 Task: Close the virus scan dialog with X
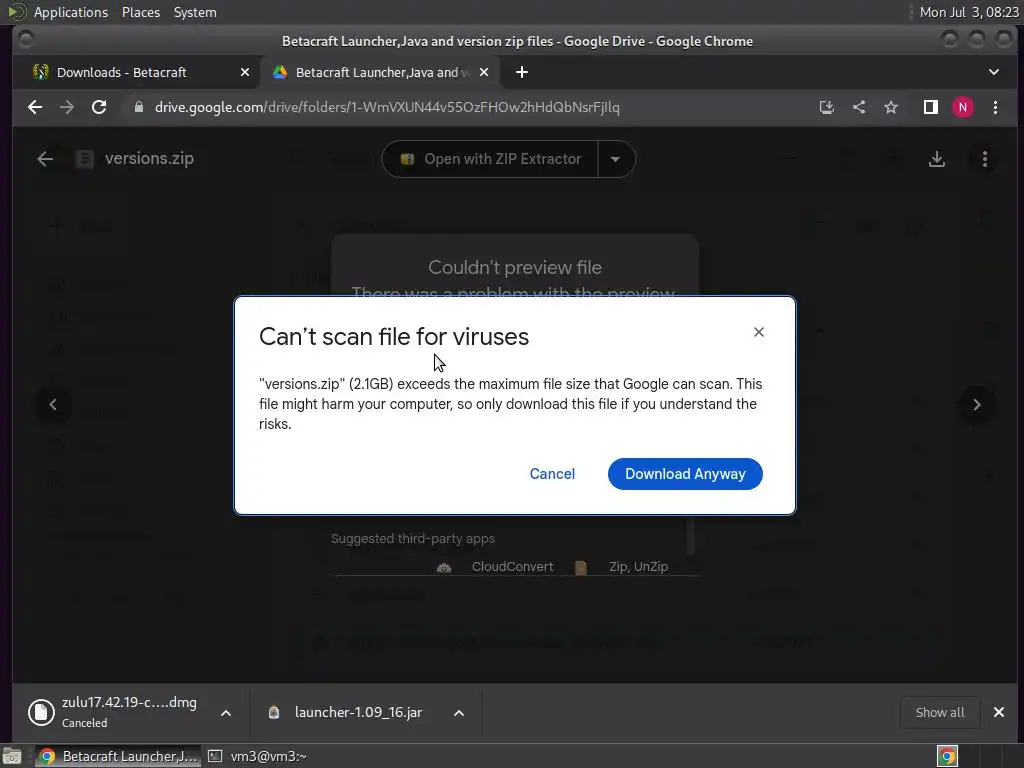point(759,332)
